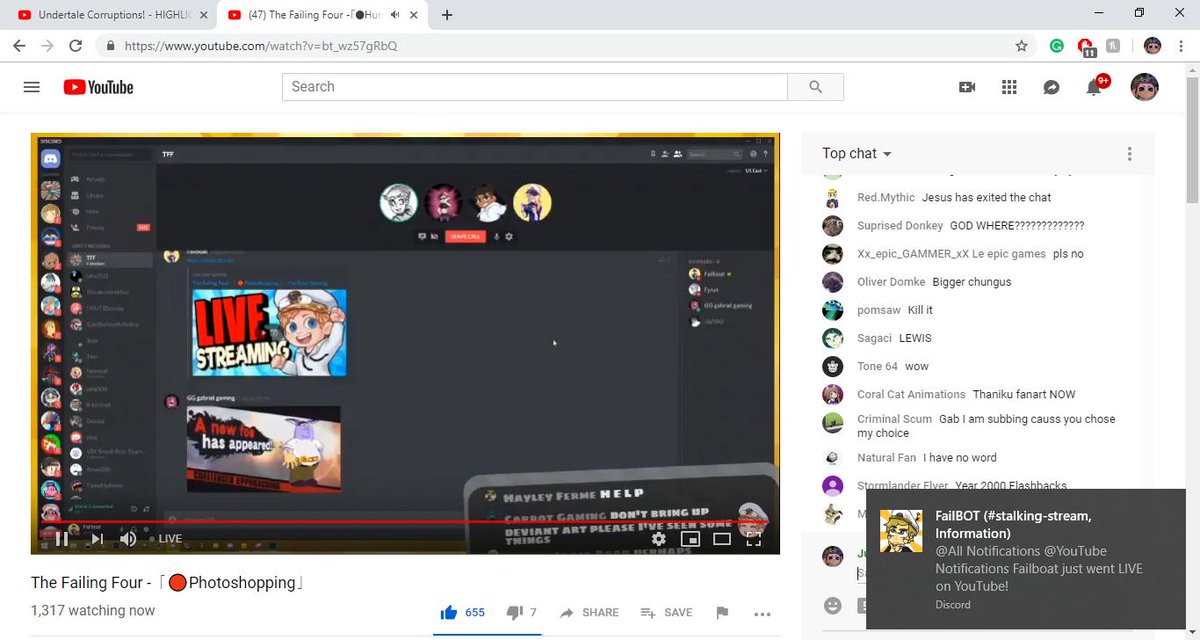Bookmark this page with the star
Image resolution: width=1200 pixels, height=640 pixels.
coord(1021,46)
